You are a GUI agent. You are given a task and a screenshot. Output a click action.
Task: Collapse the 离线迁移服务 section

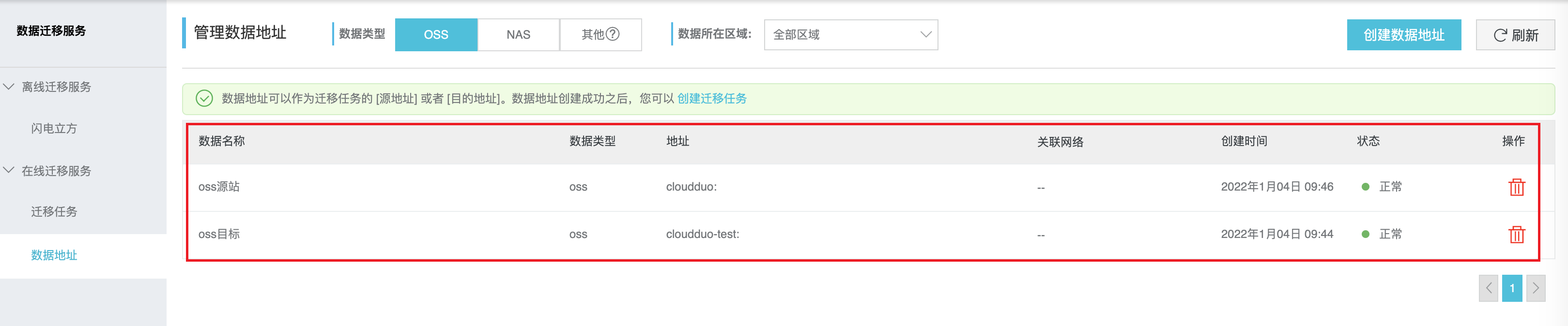9,87
